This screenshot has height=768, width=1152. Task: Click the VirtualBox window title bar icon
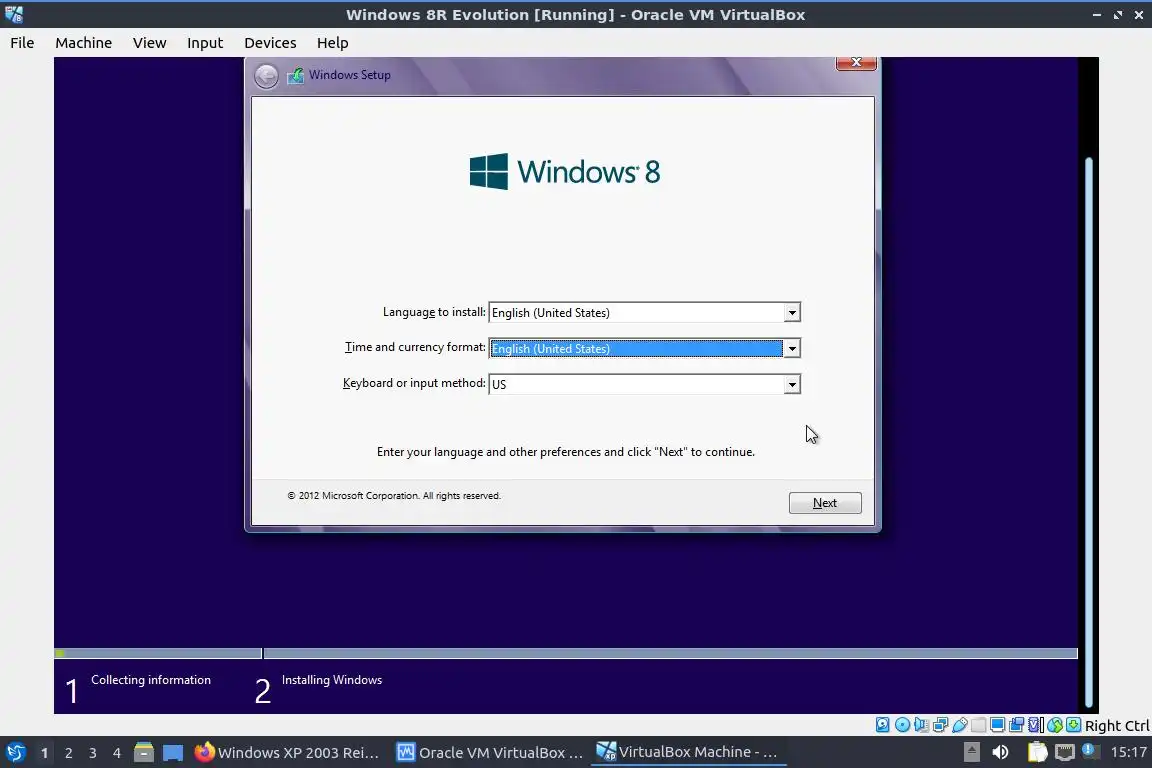(14, 14)
